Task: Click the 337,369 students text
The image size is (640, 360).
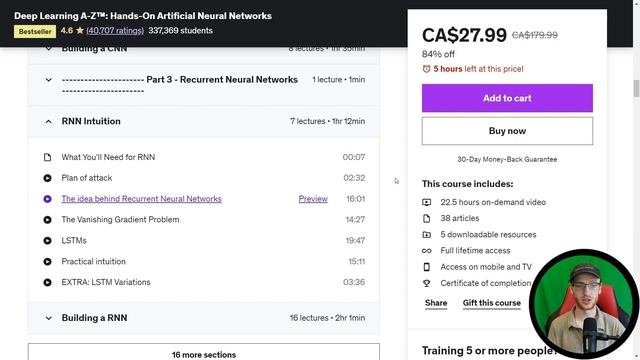Action: point(180,31)
